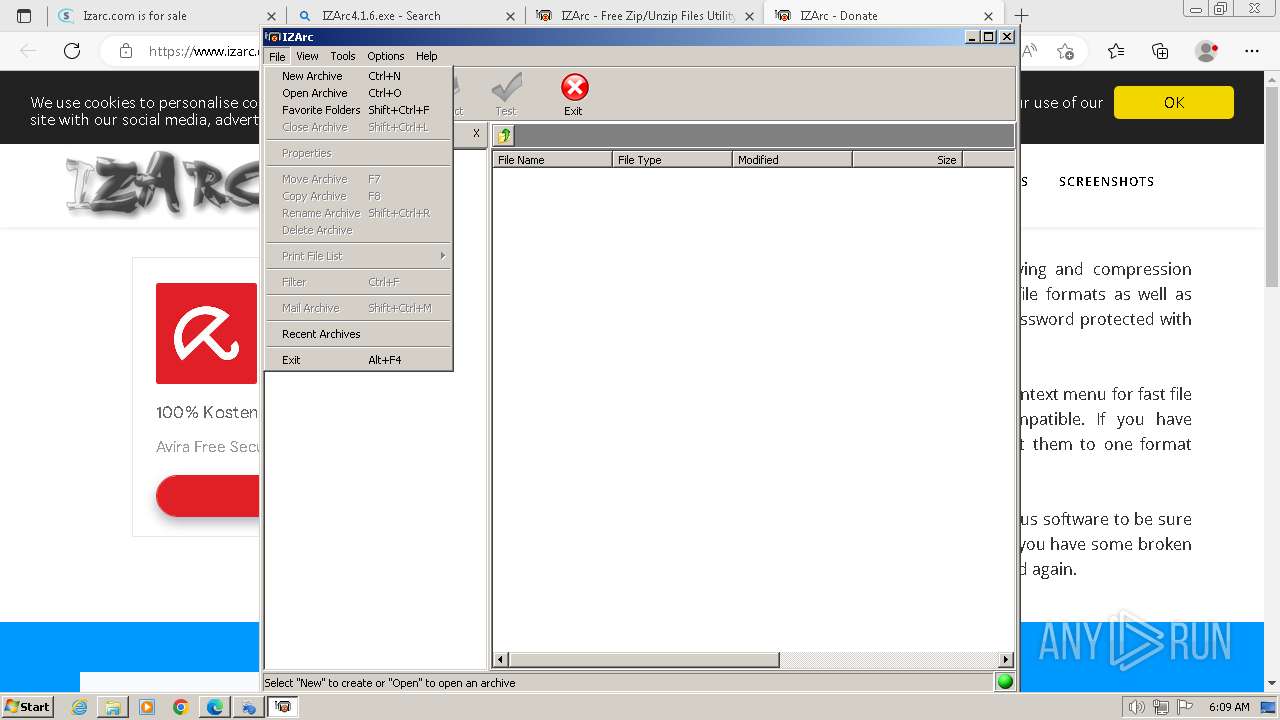Click the IZArc logo on the website
Image resolution: width=1280 pixels, height=720 pixels.
[163, 186]
